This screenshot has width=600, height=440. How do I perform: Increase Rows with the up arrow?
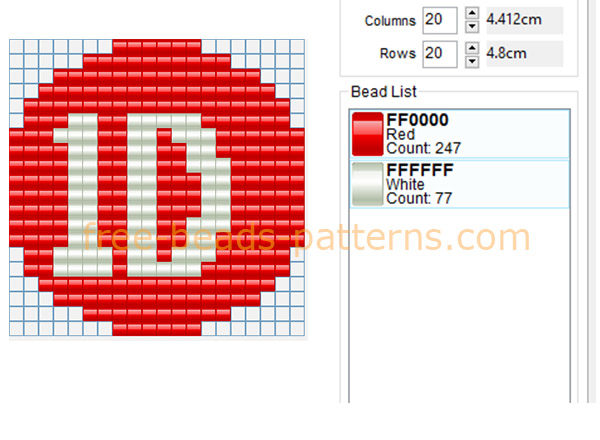(472, 48)
